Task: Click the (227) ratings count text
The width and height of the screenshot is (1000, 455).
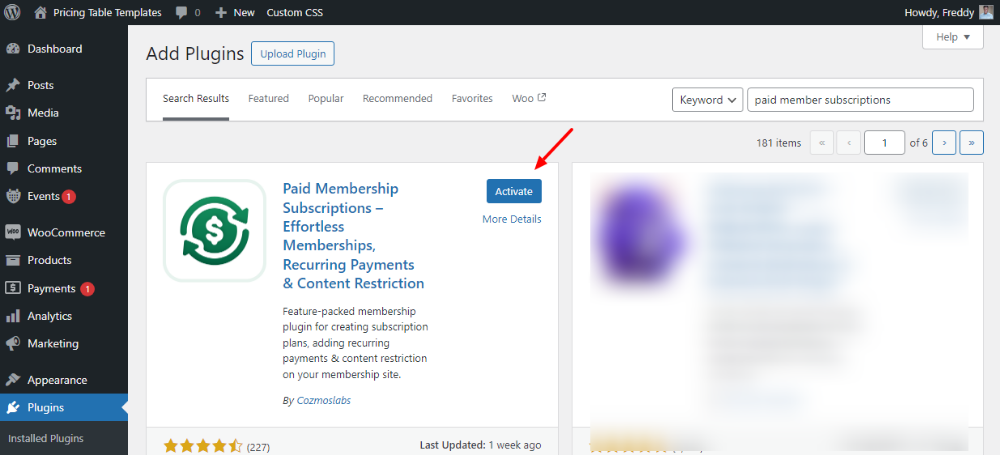Action: [258, 447]
